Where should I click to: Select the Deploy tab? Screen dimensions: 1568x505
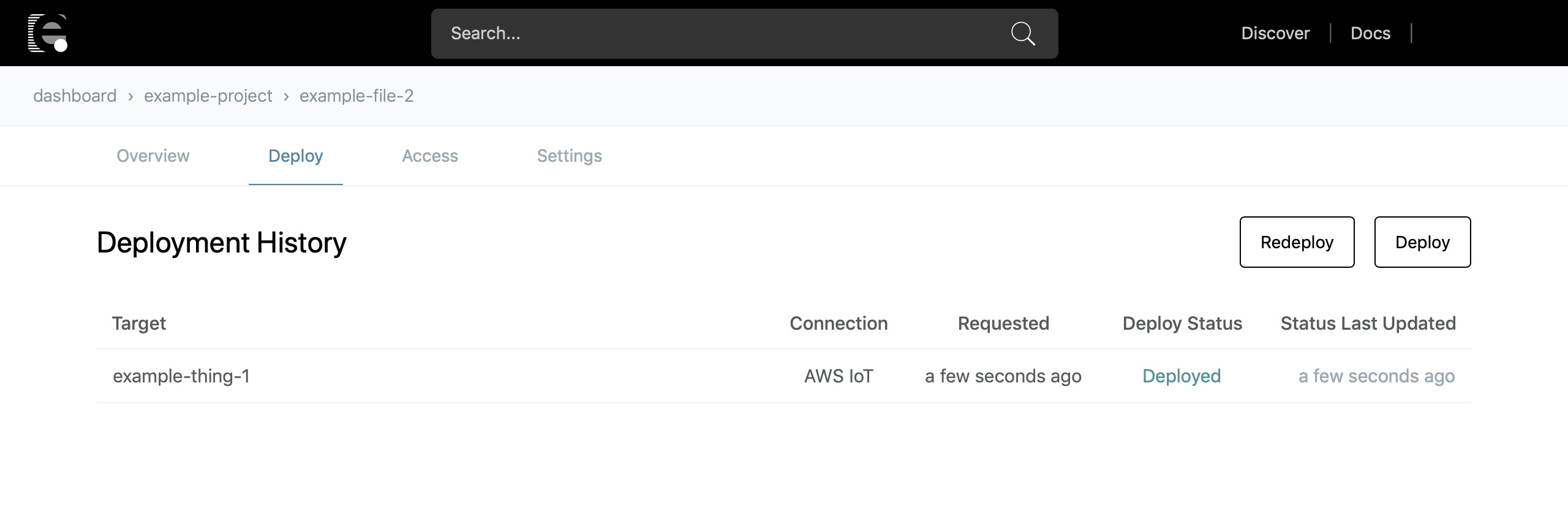295,156
